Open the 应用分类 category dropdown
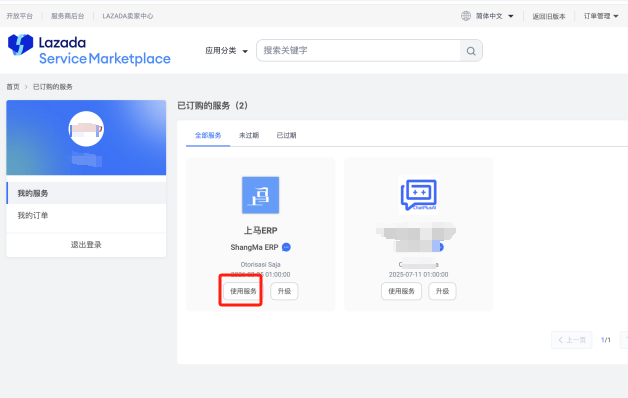628x398 pixels. (x=227, y=51)
